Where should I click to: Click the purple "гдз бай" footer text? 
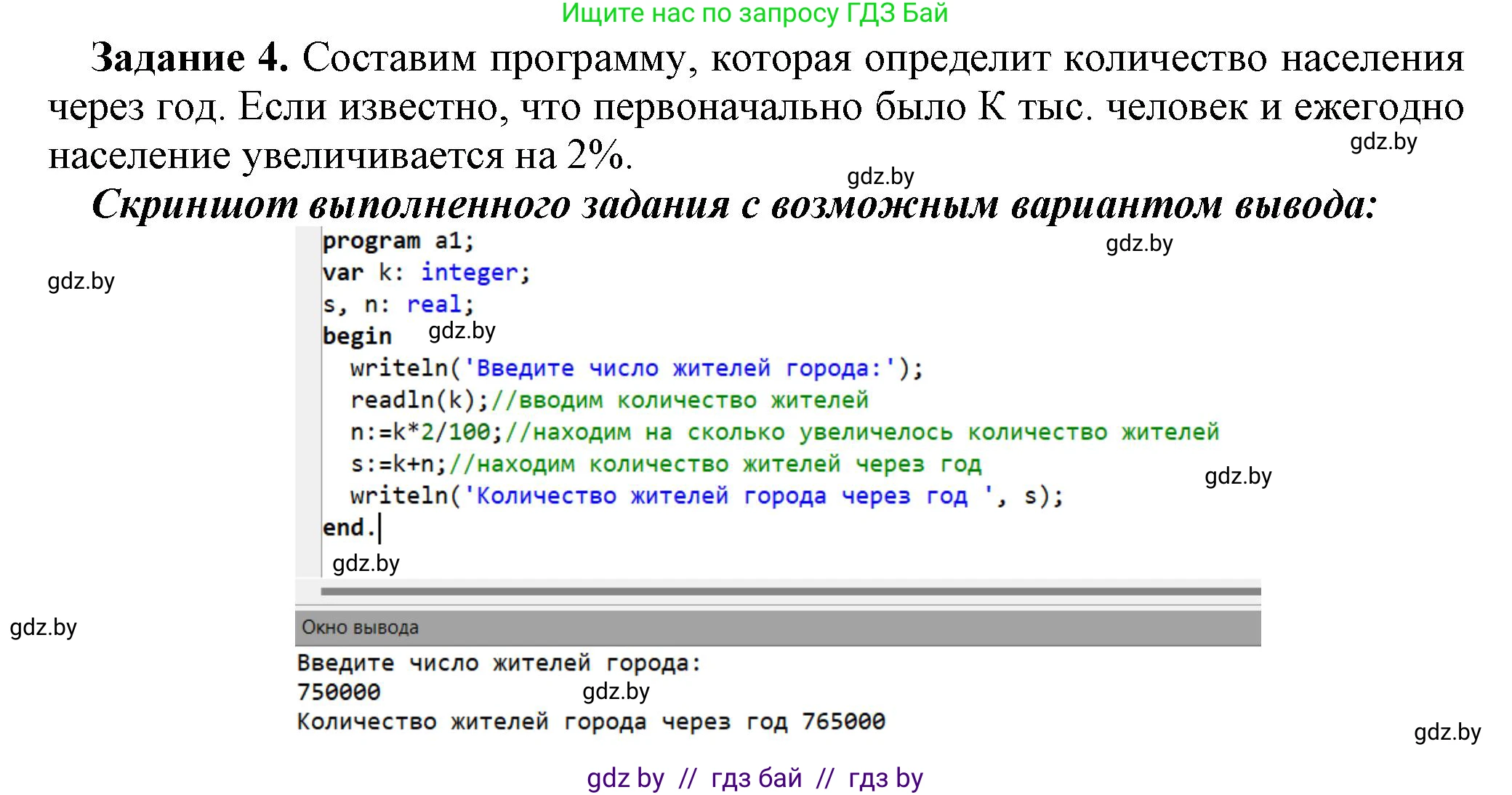(x=756, y=778)
